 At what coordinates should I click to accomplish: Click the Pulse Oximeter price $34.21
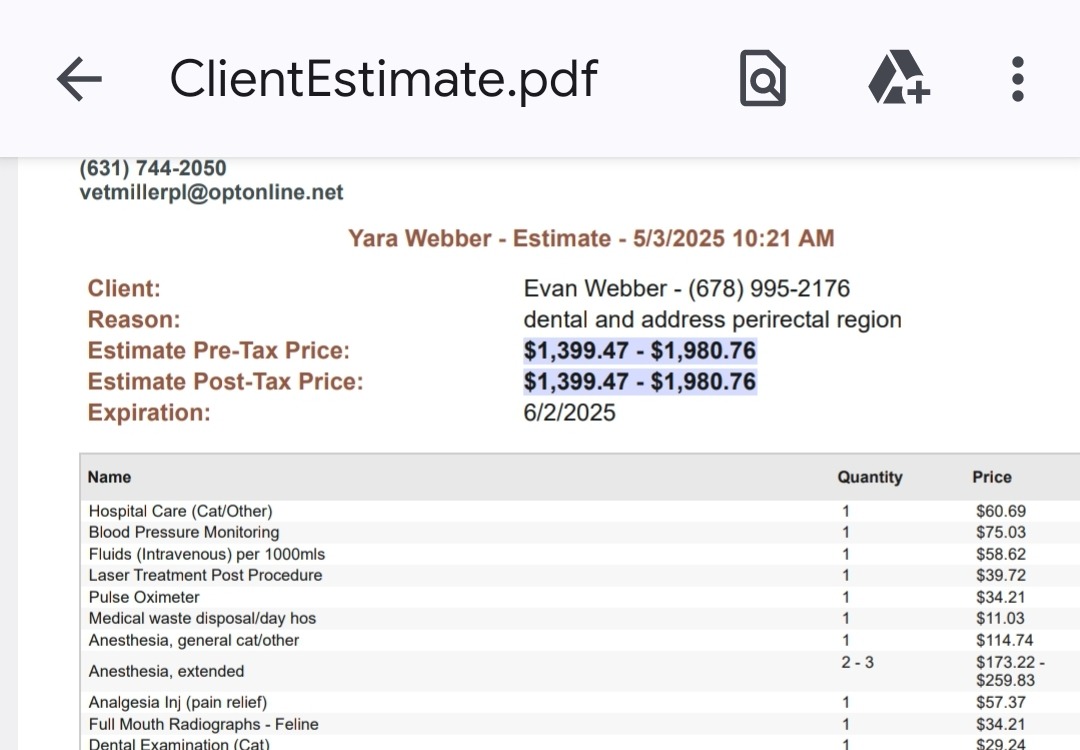(x=1000, y=597)
